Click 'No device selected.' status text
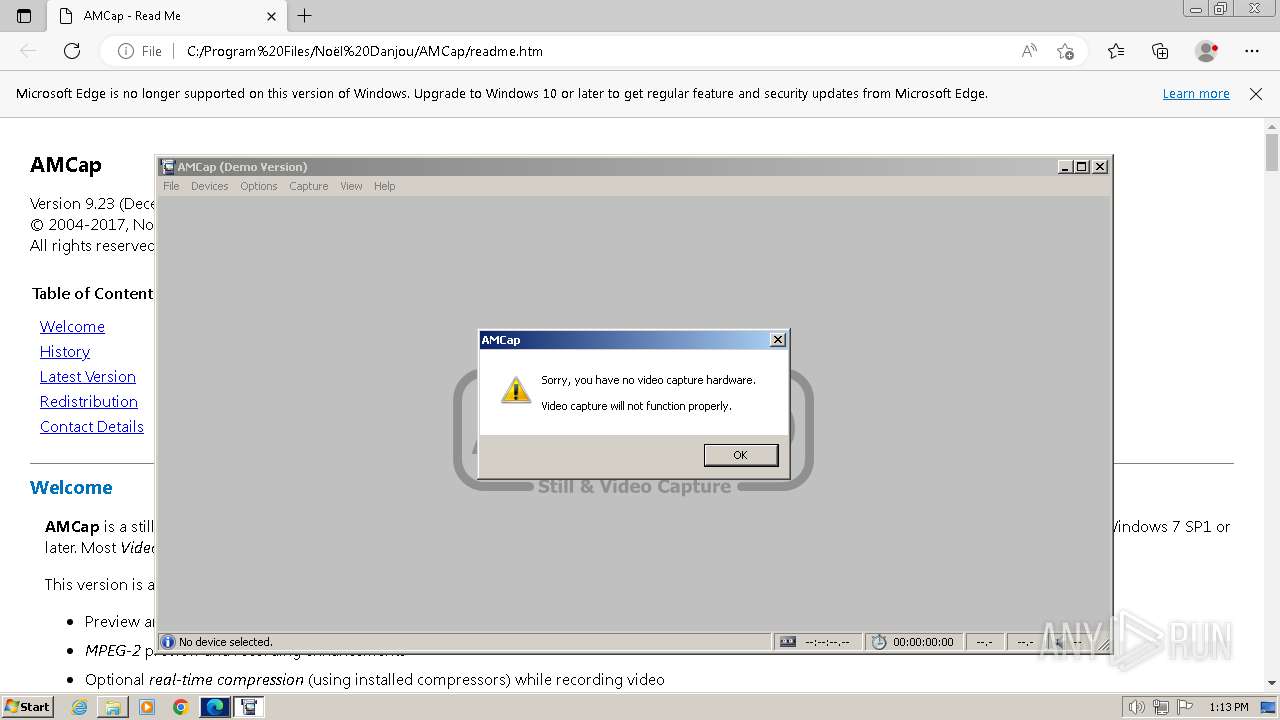Screen dimensions: 1280x720 point(226,642)
